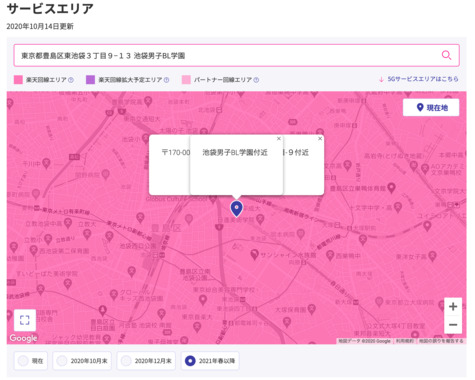Image resolution: width=475 pixels, height=380 pixels.
Task: Click the 現在地 current location button
Action: 431,107
